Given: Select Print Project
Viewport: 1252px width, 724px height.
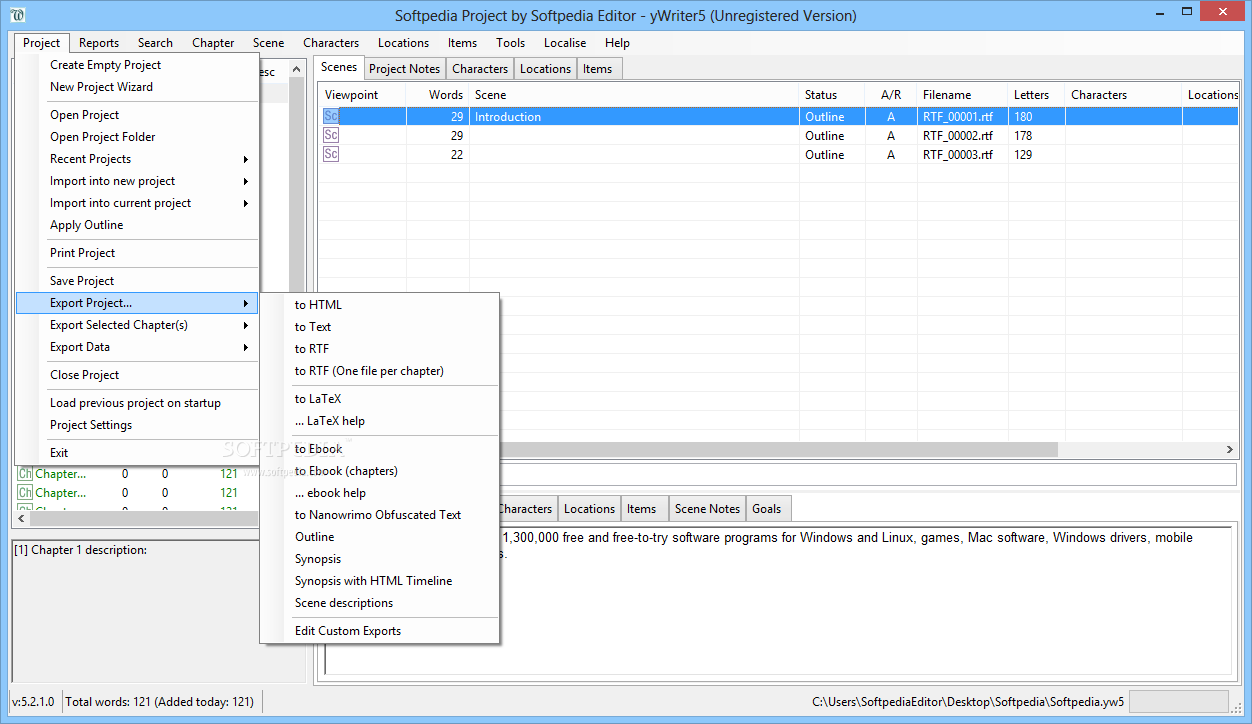Looking at the screenshot, I should 137,253.
